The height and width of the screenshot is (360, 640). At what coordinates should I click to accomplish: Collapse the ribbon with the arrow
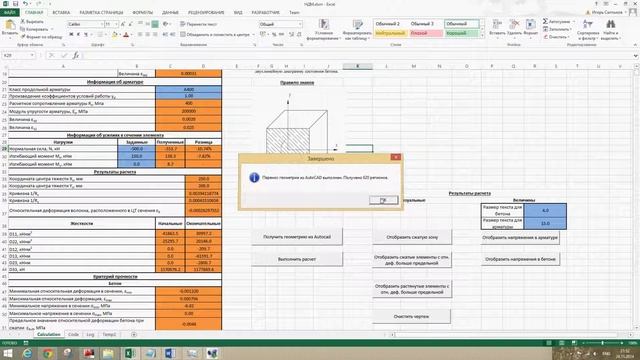click(636, 44)
